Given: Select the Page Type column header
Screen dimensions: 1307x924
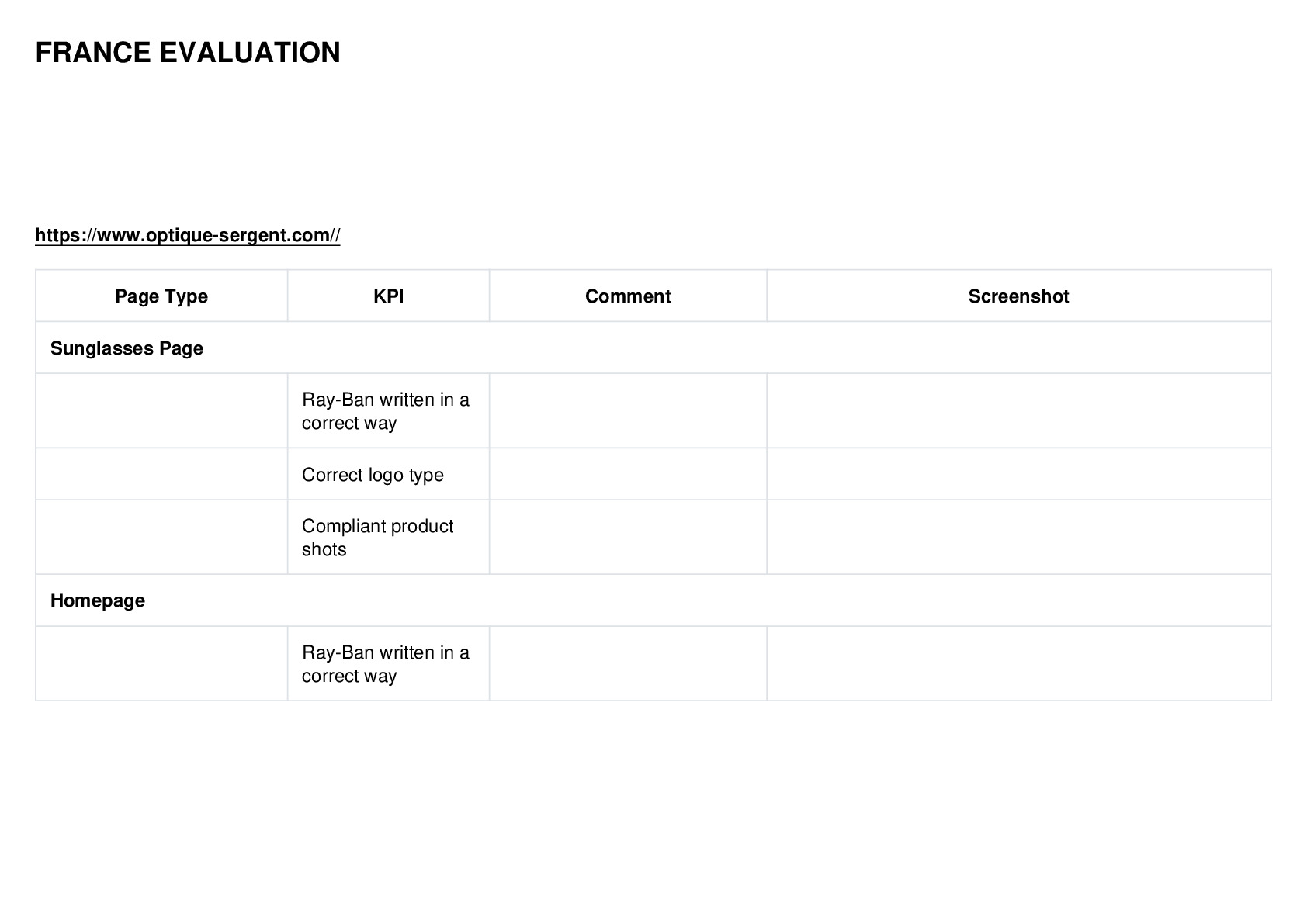Looking at the screenshot, I should coord(161,296).
